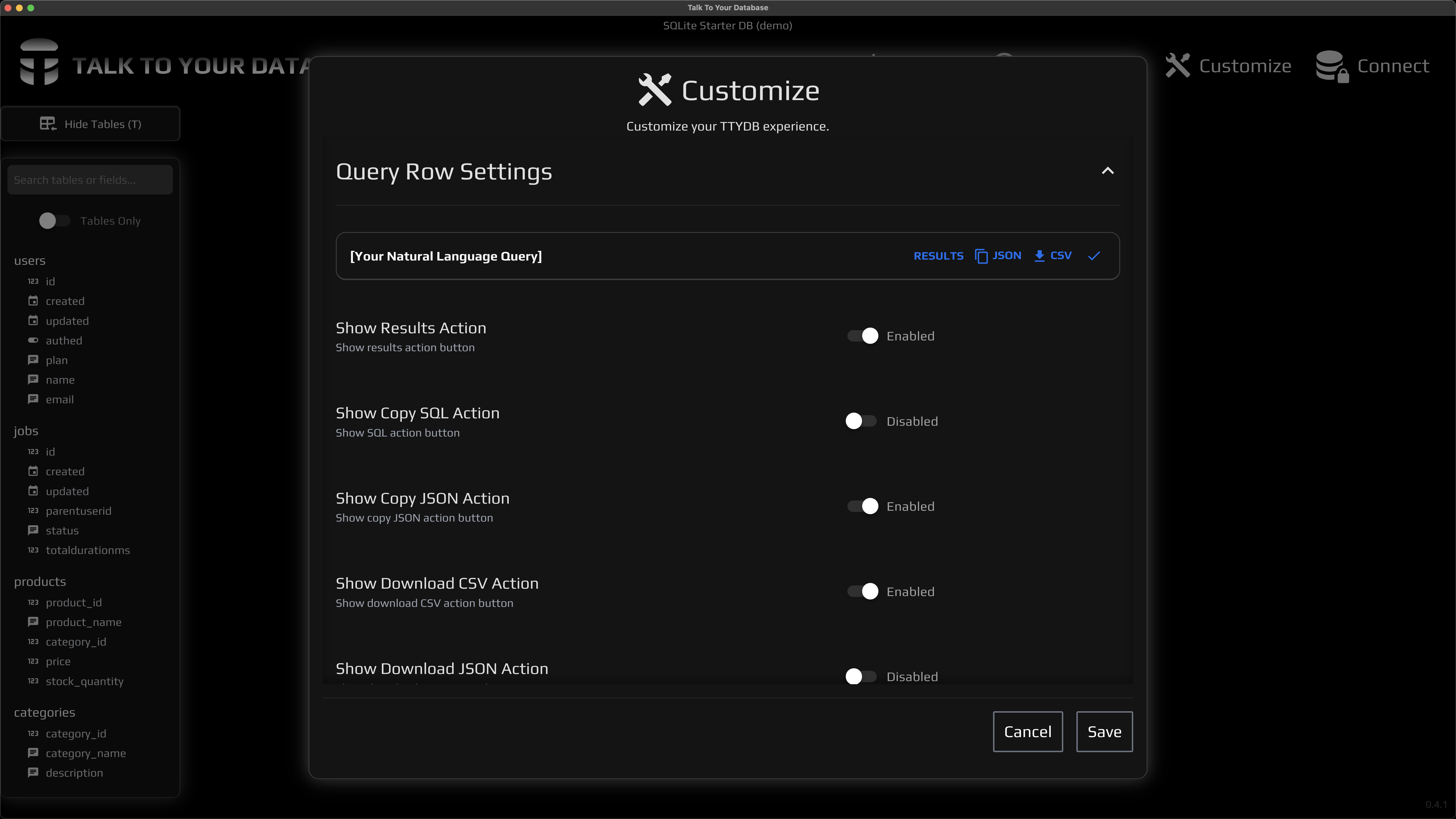This screenshot has width=1456, height=819.
Task: Click calendar icon beside users created field
Action: tap(33, 301)
